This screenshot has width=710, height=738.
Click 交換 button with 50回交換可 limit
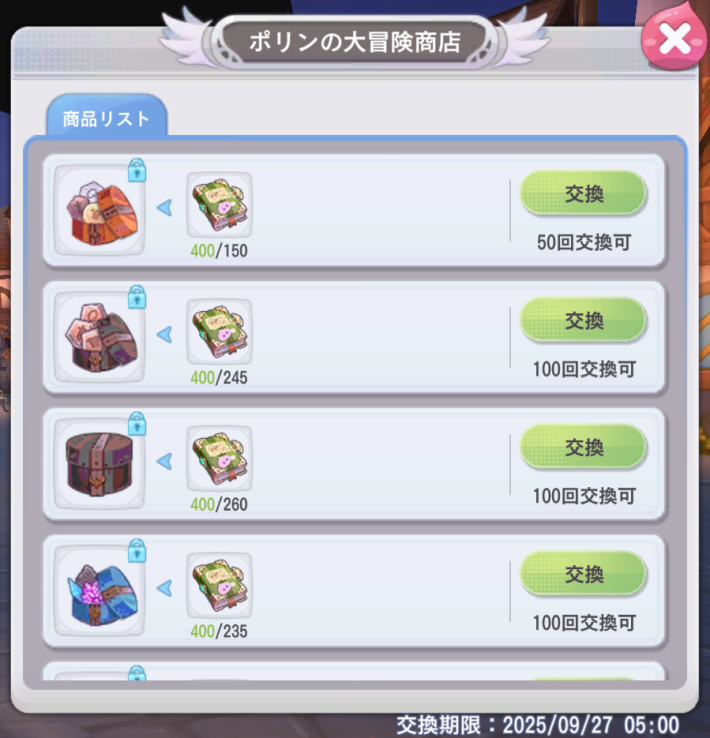click(x=583, y=193)
